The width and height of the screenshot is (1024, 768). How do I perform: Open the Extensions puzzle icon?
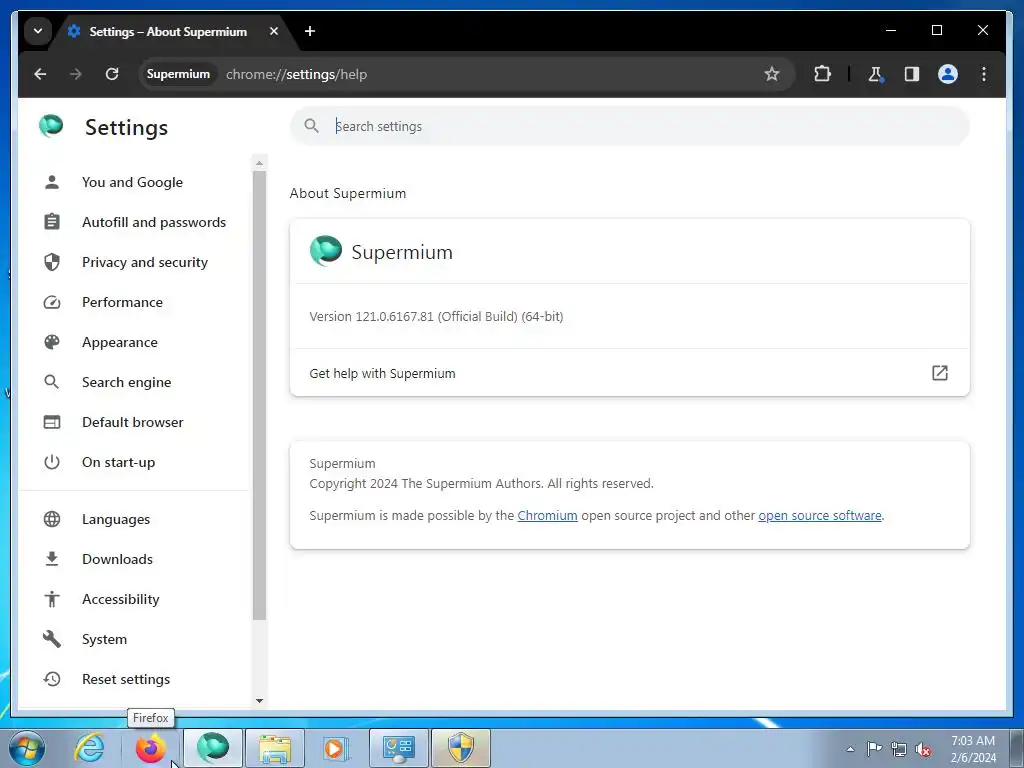822,74
